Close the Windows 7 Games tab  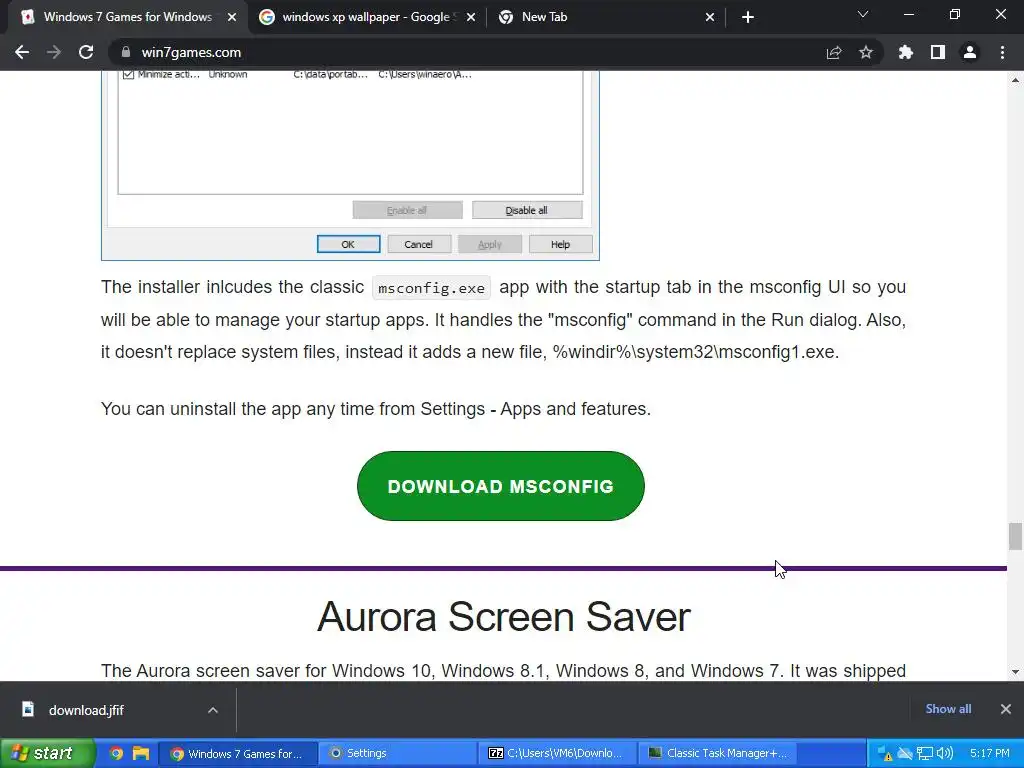(232, 17)
